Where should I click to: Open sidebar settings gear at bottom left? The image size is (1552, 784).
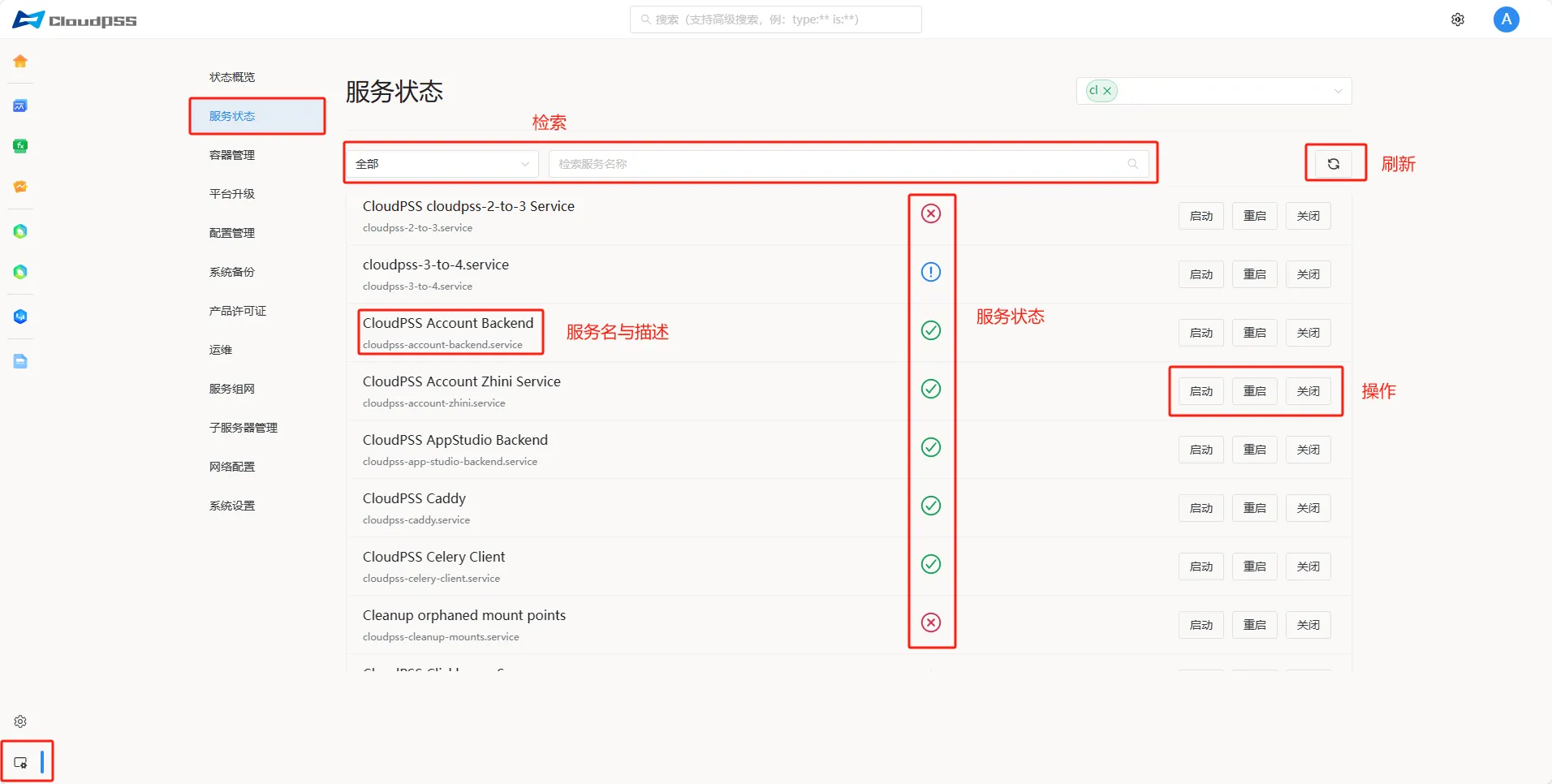pyautogui.click(x=20, y=722)
